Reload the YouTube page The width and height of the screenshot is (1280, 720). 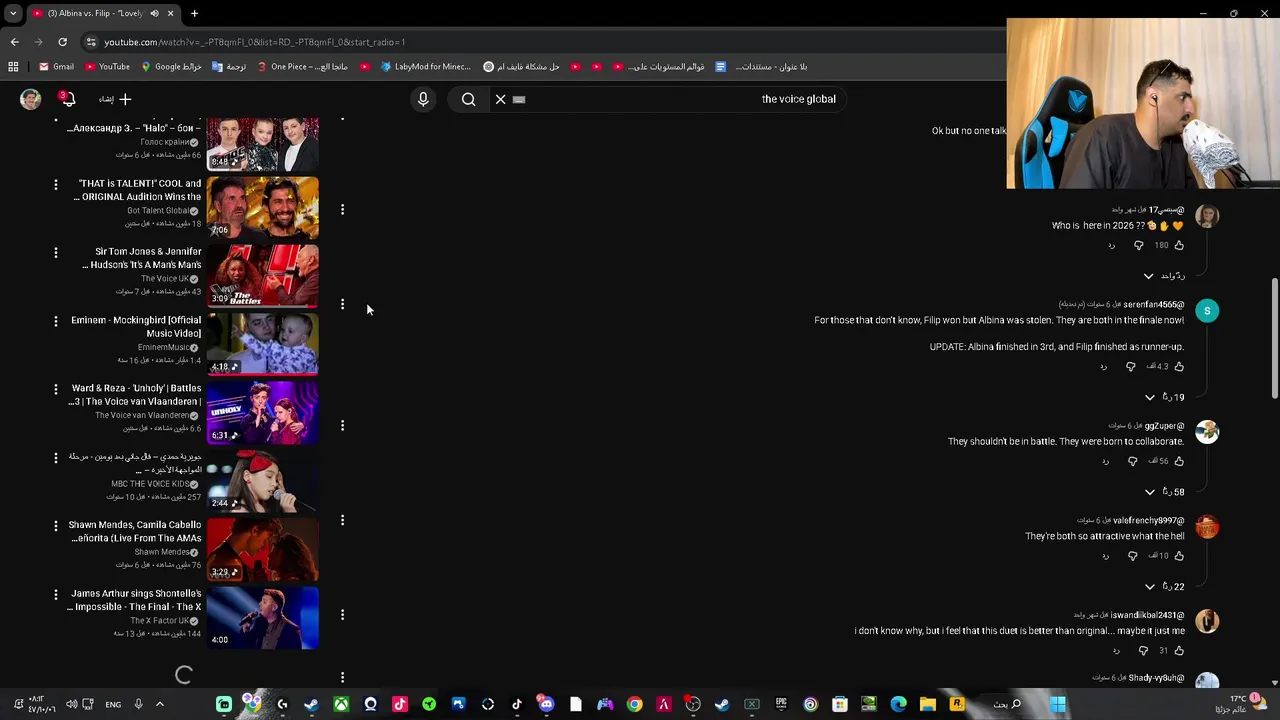click(62, 42)
